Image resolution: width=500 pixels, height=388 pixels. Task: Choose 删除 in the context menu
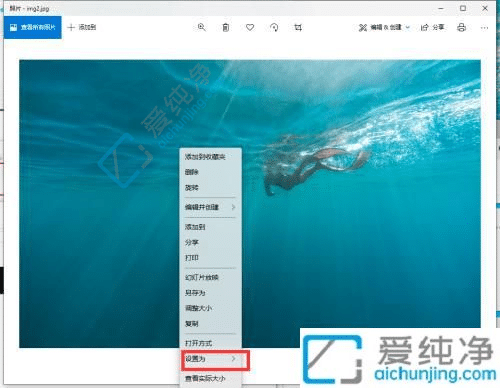[x=211, y=172]
